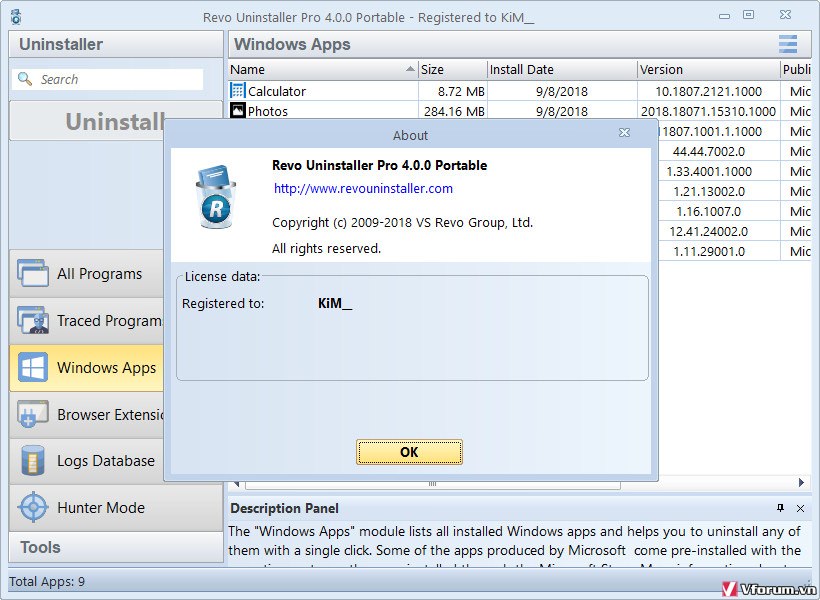Viewport: 820px width, 600px height.
Task: Expand the Tools panel
Action: click(116, 547)
